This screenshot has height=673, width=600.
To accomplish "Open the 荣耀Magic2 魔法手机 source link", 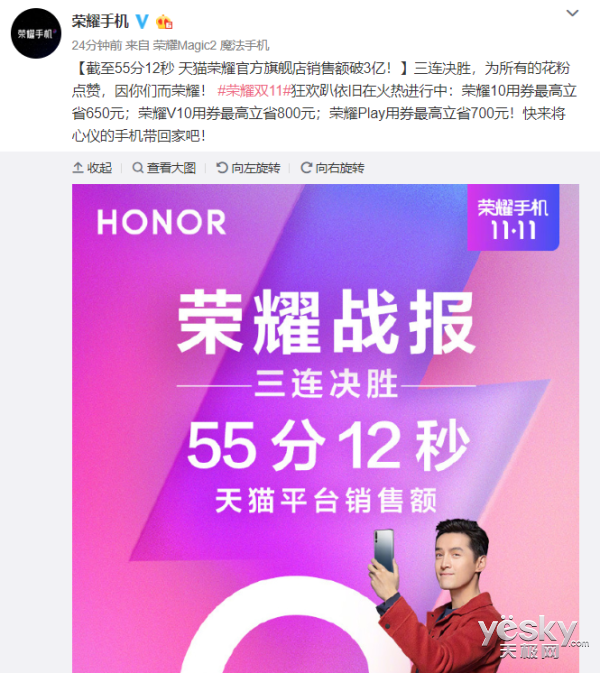I will (211, 45).
